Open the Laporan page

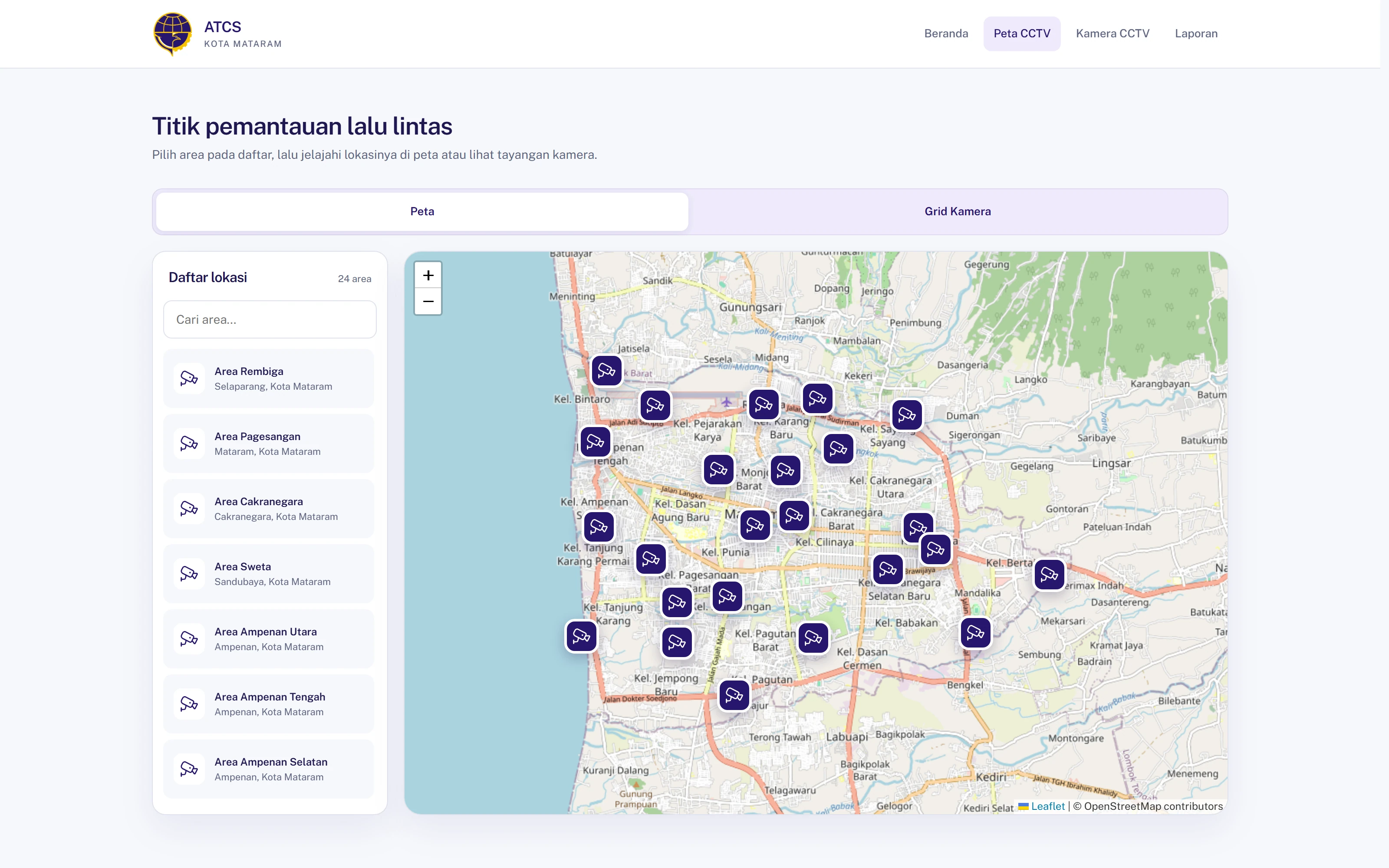pyautogui.click(x=1196, y=33)
